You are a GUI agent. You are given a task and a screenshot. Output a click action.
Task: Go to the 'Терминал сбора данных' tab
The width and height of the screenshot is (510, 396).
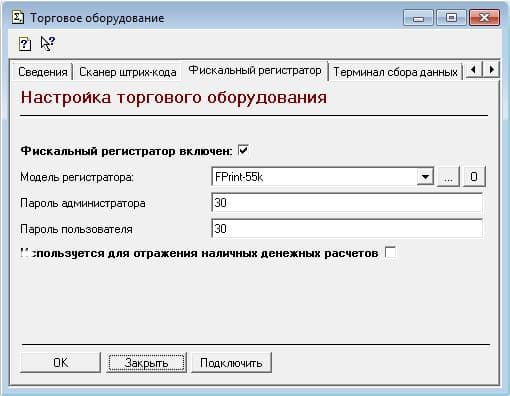point(395,72)
